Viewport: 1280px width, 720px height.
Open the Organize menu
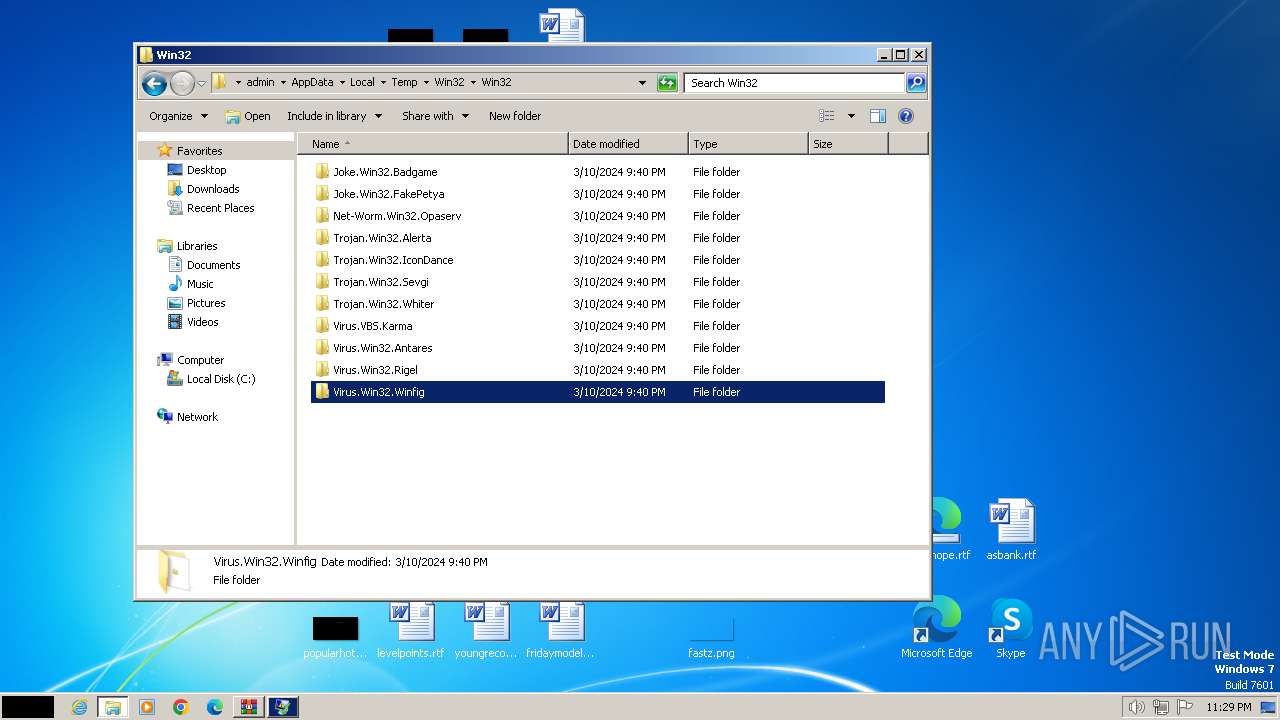click(178, 116)
